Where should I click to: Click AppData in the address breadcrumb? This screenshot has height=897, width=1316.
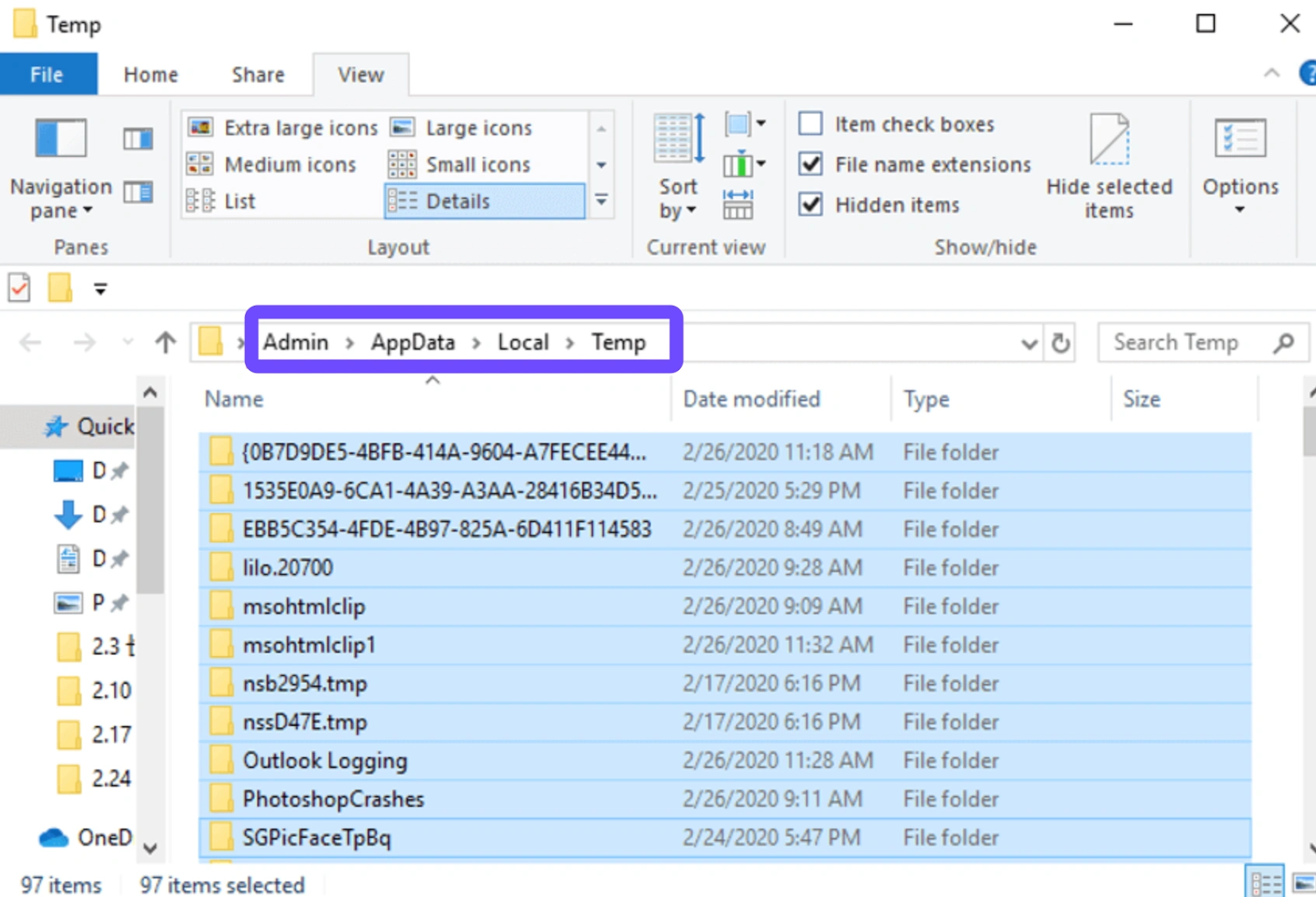pos(412,342)
